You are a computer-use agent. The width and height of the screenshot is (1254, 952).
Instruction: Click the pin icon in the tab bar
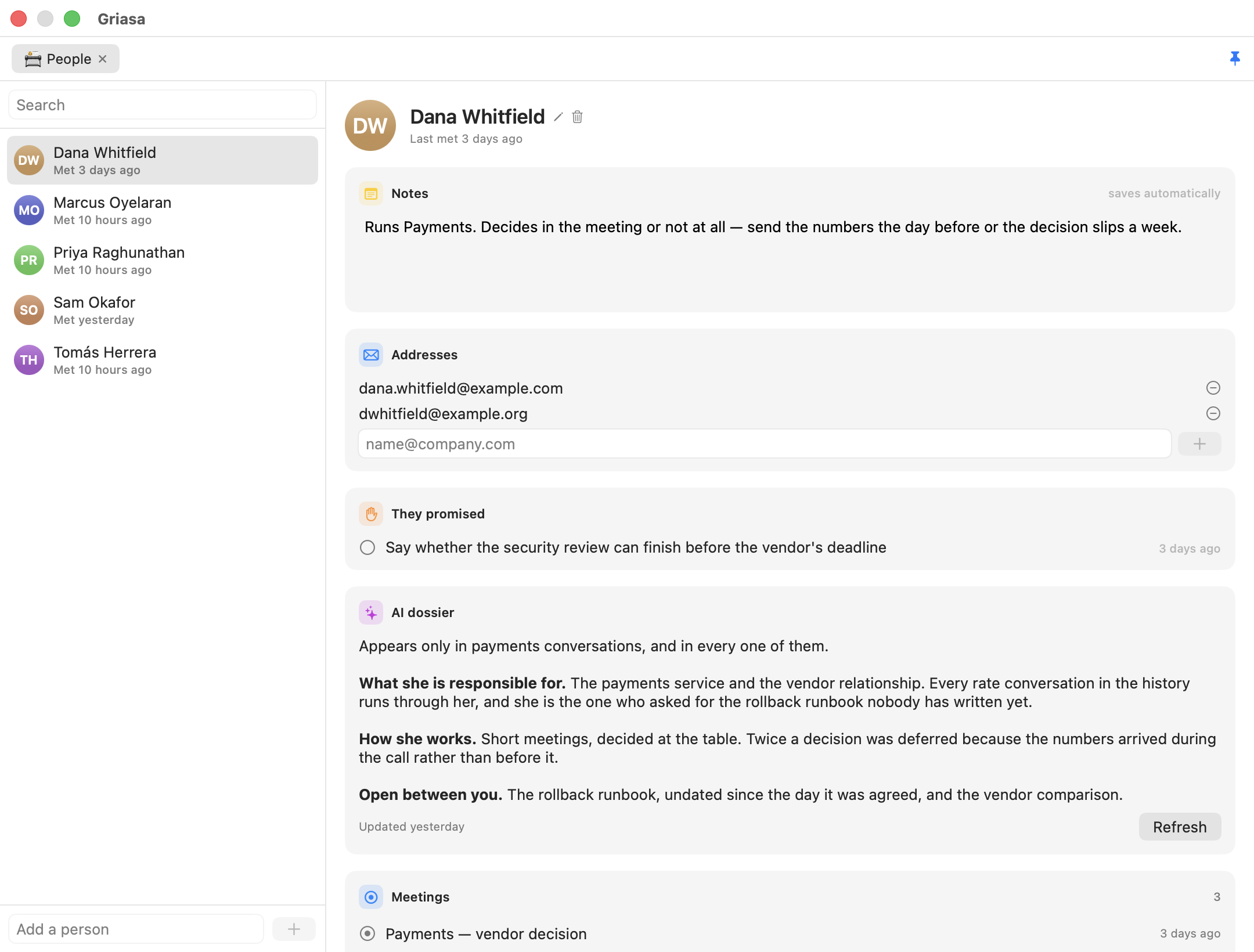pos(1235,58)
